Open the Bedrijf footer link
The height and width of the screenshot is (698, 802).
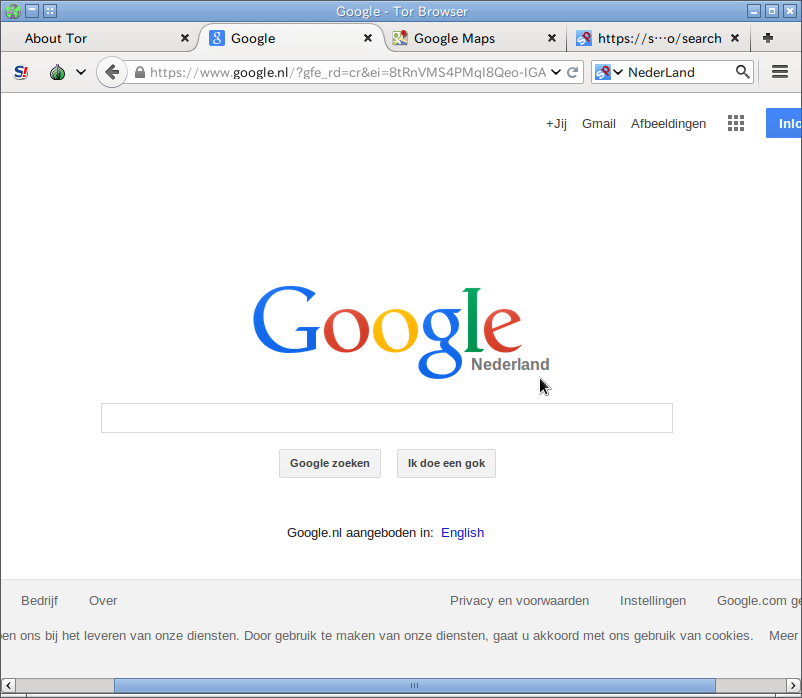(39, 601)
